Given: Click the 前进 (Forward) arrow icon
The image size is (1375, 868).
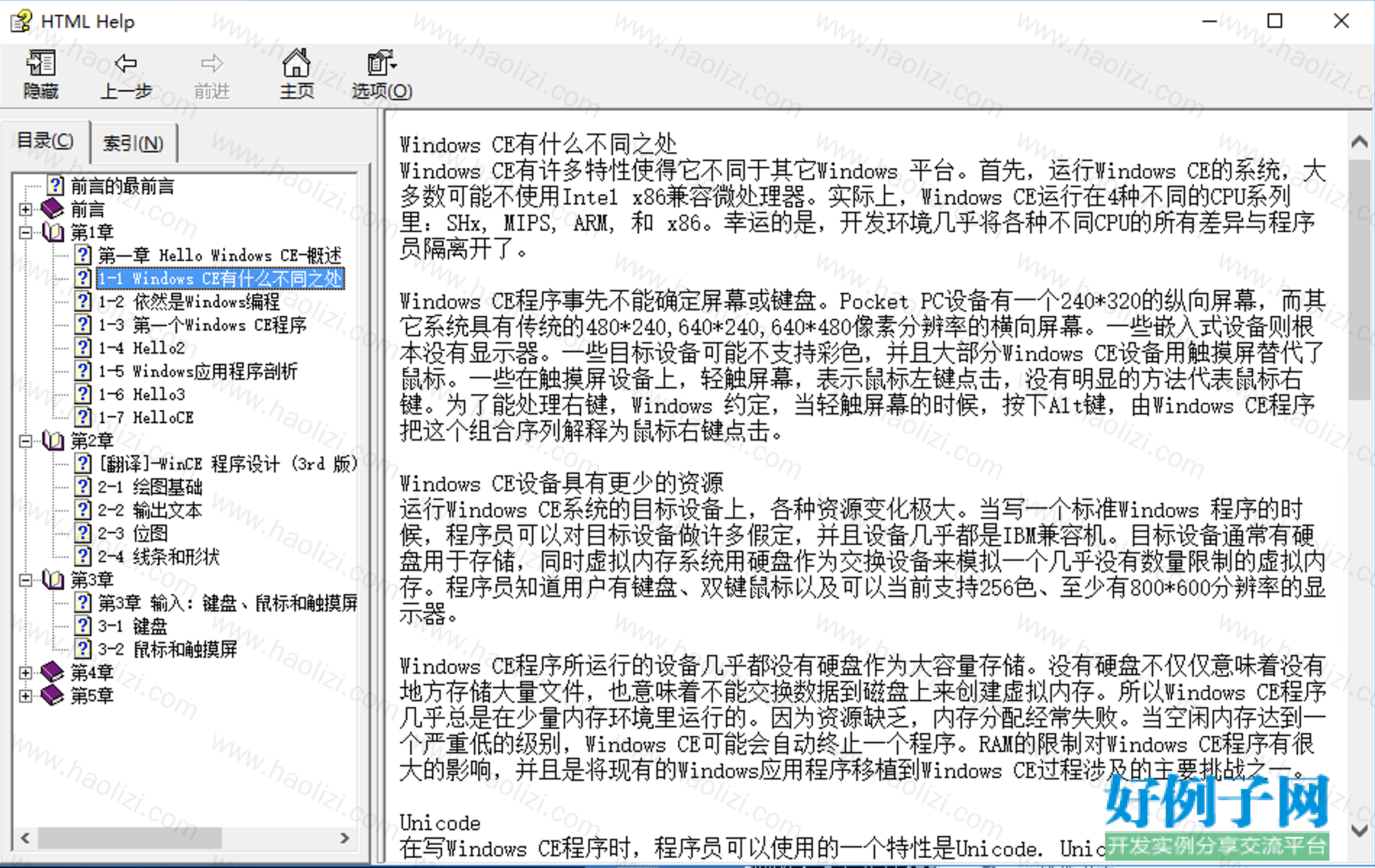Looking at the screenshot, I should (x=212, y=64).
